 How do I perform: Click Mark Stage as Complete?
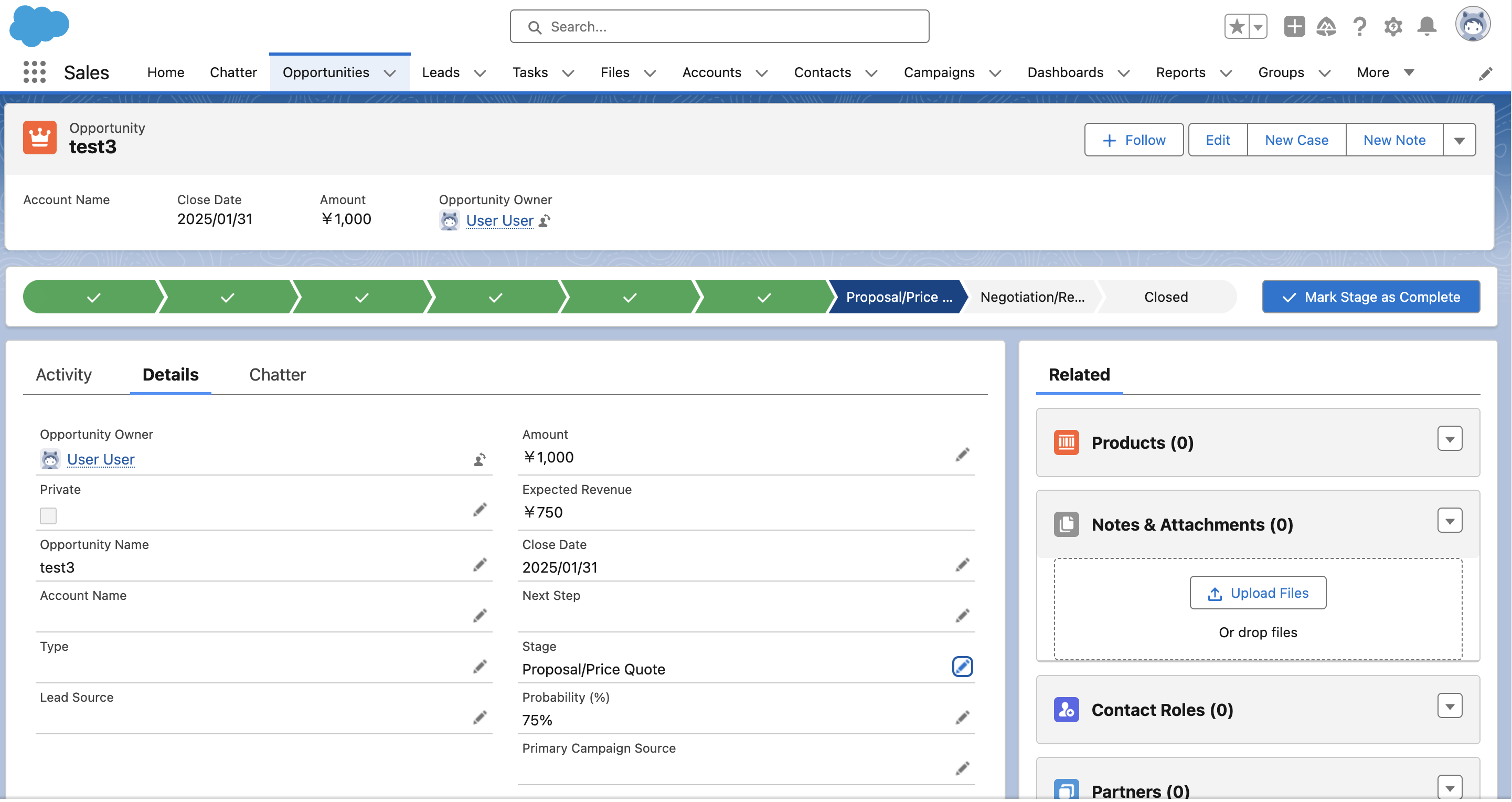pyautogui.click(x=1371, y=298)
